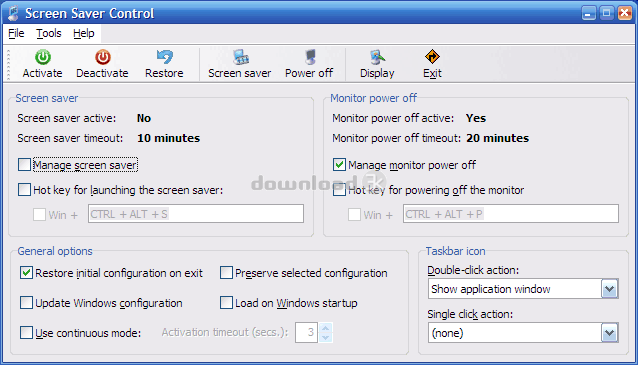This screenshot has width=638, height=365.
Task: Click the application icon in title bar
Action: click(13, 13)
